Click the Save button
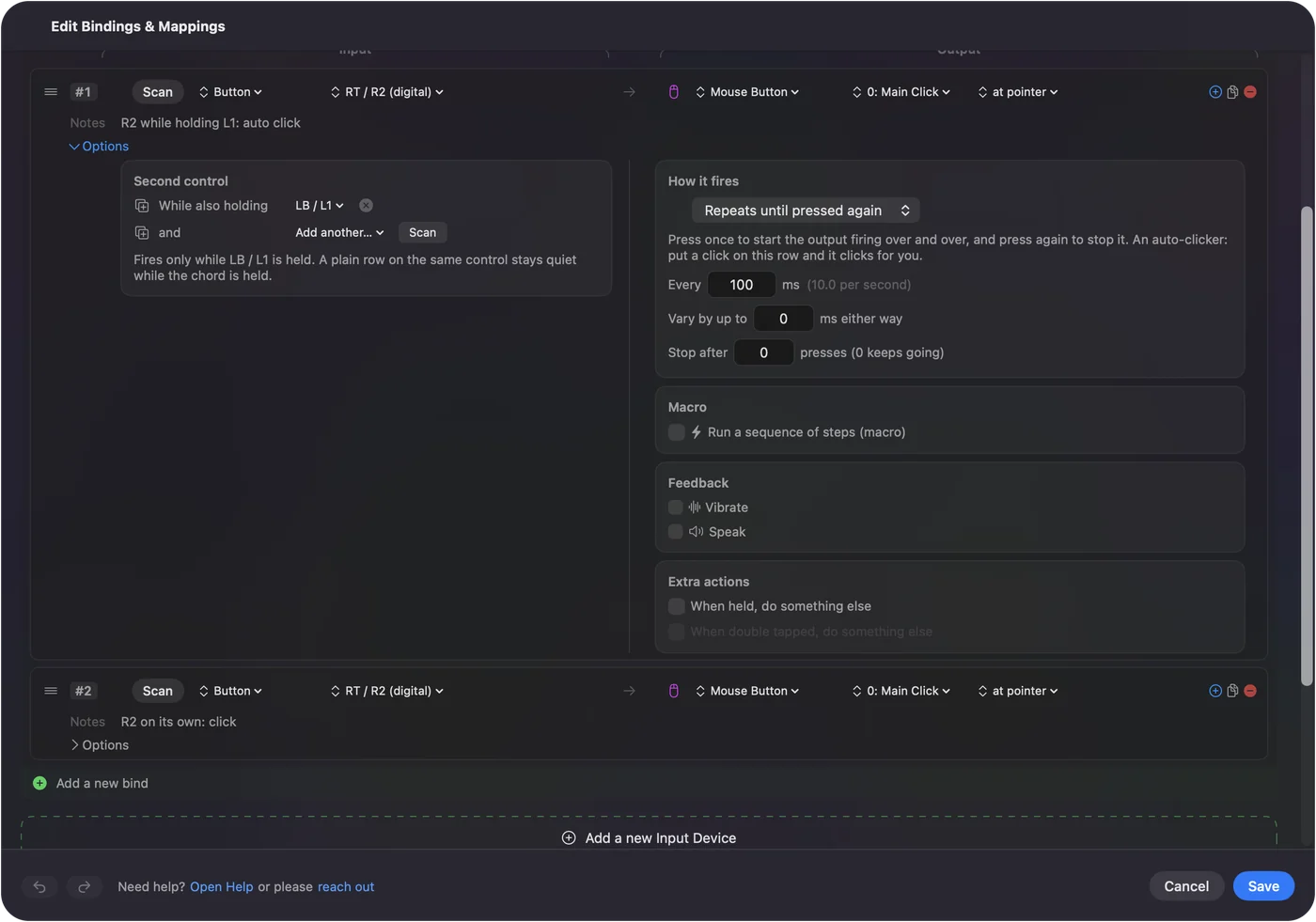The image size is (1316, 922). [x=1263, y=886]
